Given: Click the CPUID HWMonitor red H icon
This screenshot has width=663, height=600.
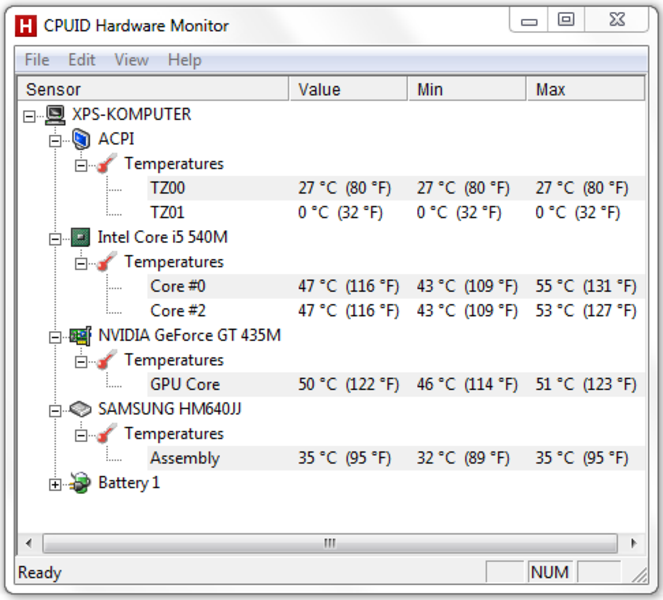Looking at the screenshot, I should pyautogui.click(x=26, y=26).
